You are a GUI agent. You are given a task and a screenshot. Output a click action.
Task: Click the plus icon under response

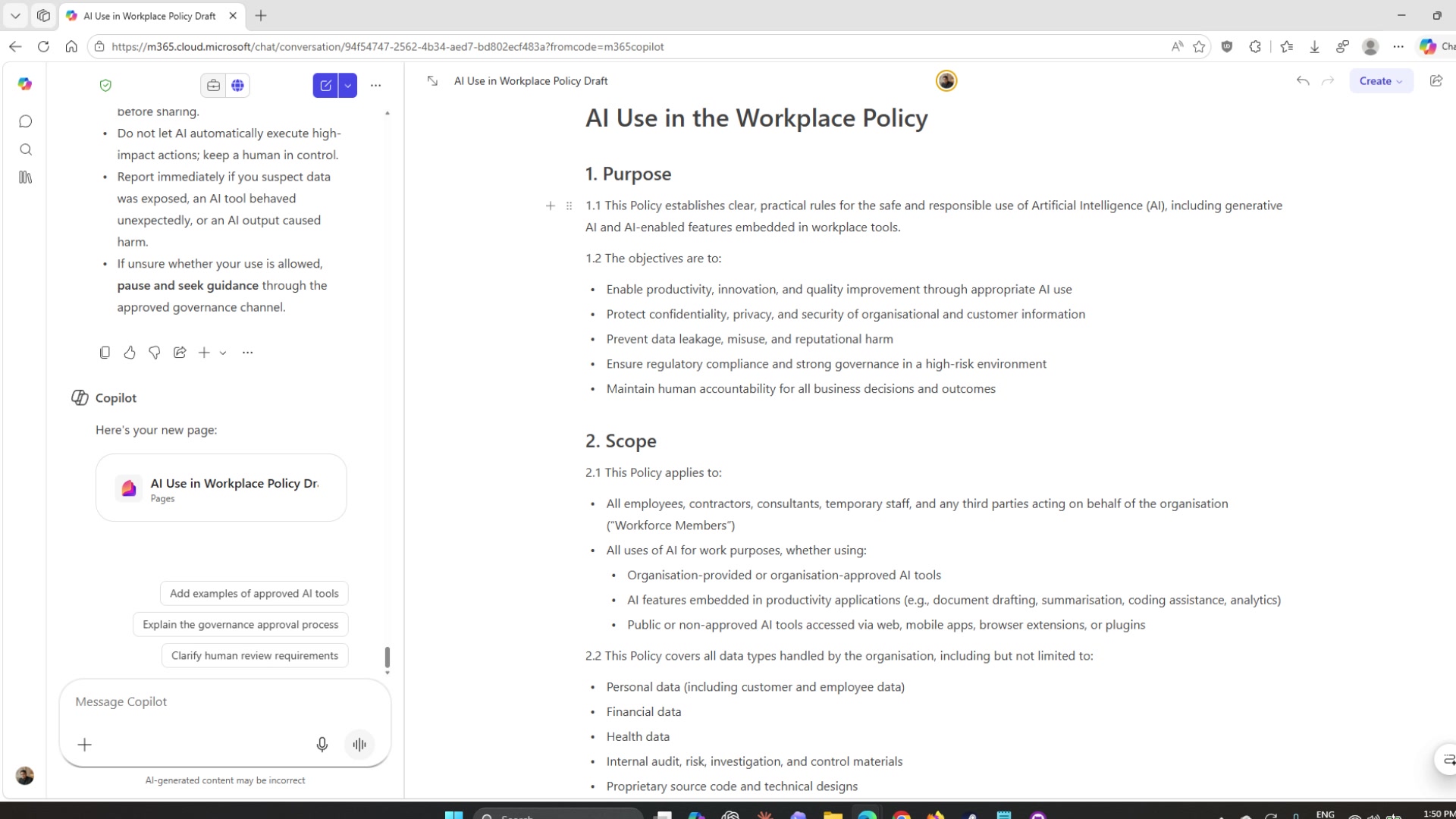coord(204,353)
